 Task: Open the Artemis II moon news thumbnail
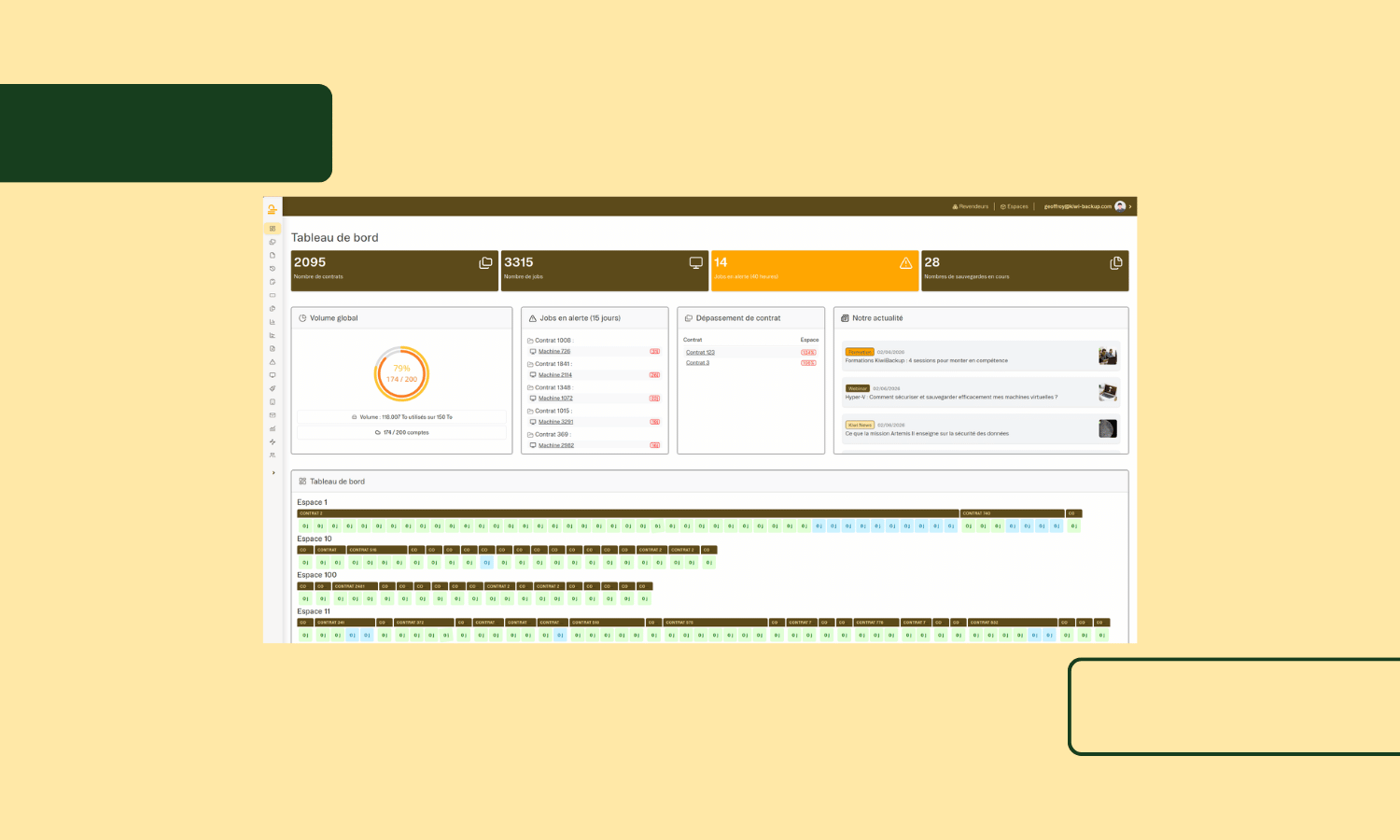coord(1108,428)
